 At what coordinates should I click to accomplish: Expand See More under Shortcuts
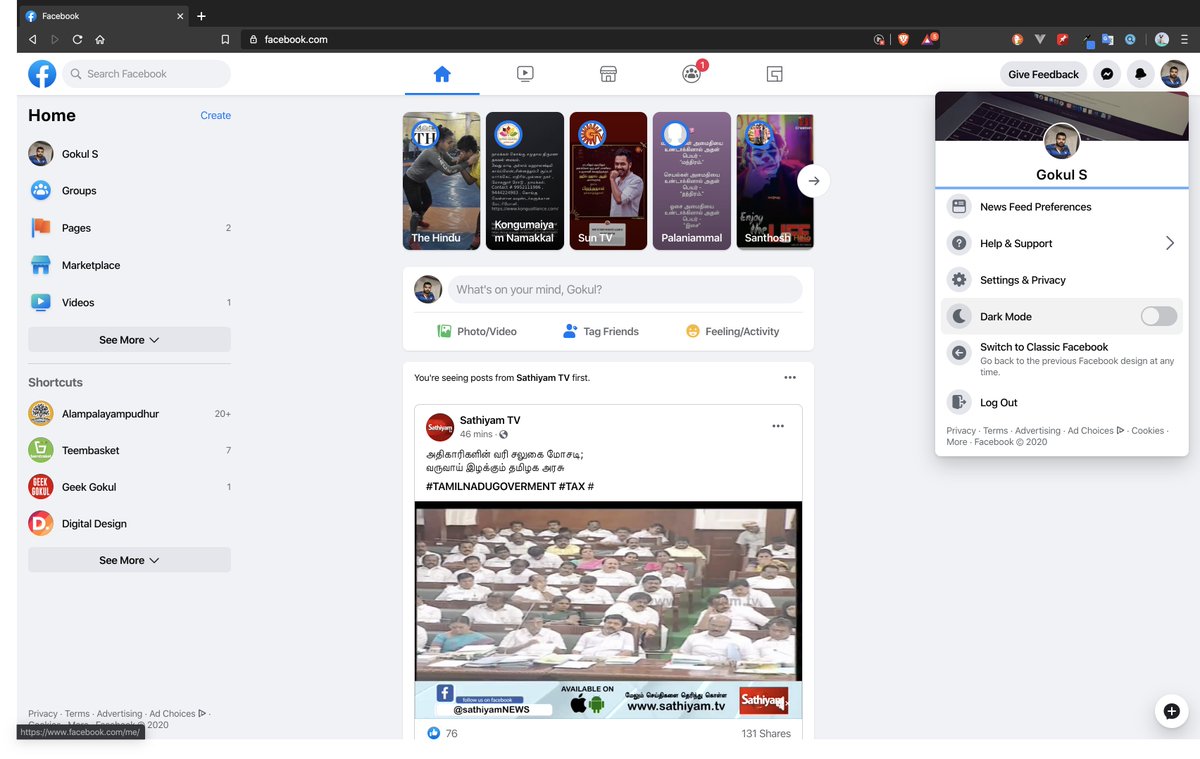click(x=128, y=560)
